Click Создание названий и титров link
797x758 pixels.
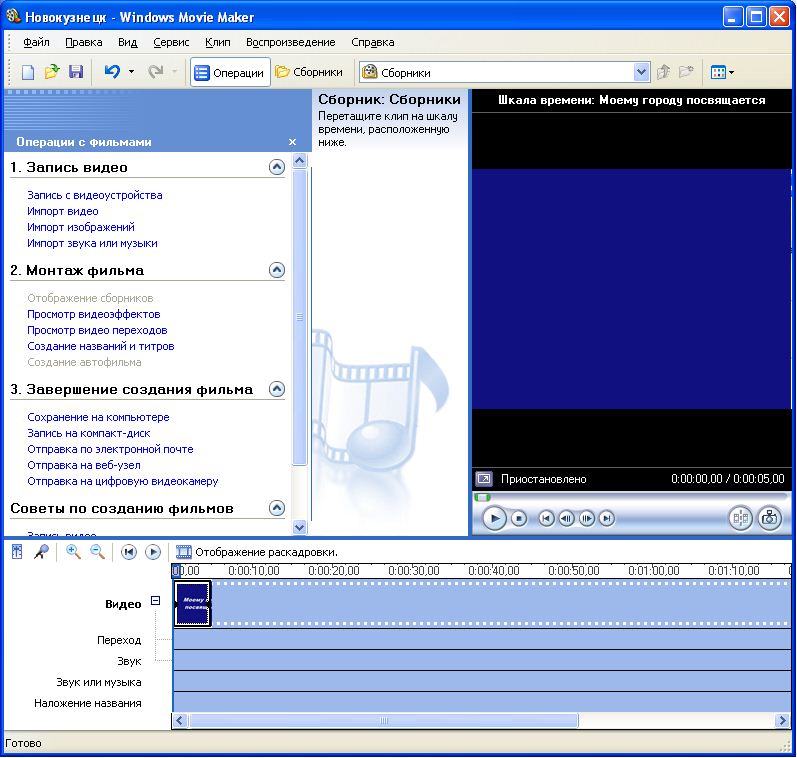click(x=101, y=346)
